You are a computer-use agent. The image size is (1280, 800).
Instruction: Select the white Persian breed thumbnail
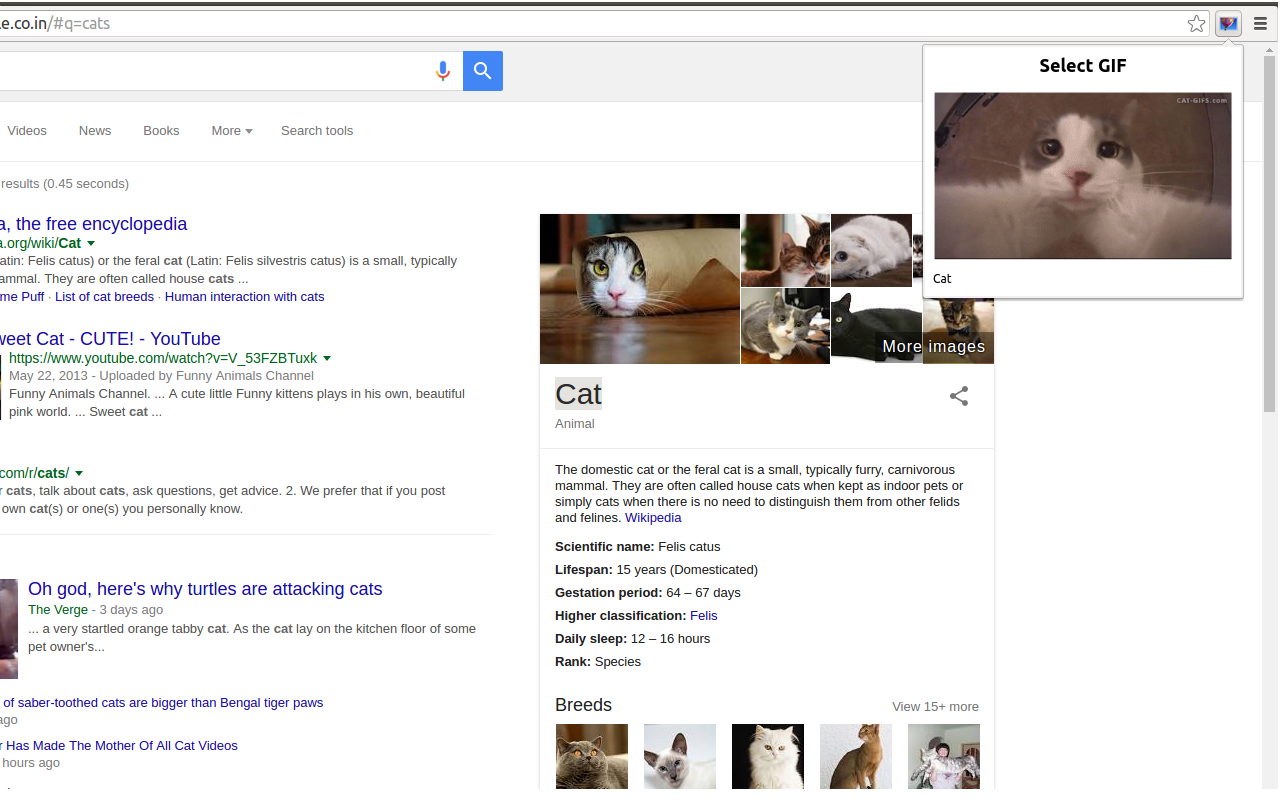(768, 757)
